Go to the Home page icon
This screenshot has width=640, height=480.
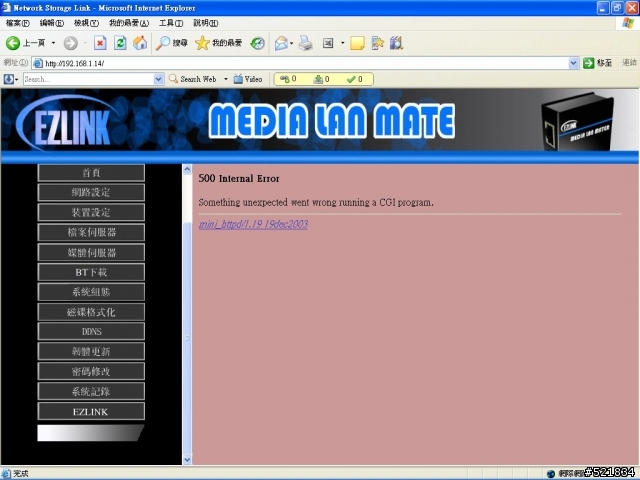[x=140, y=43]
